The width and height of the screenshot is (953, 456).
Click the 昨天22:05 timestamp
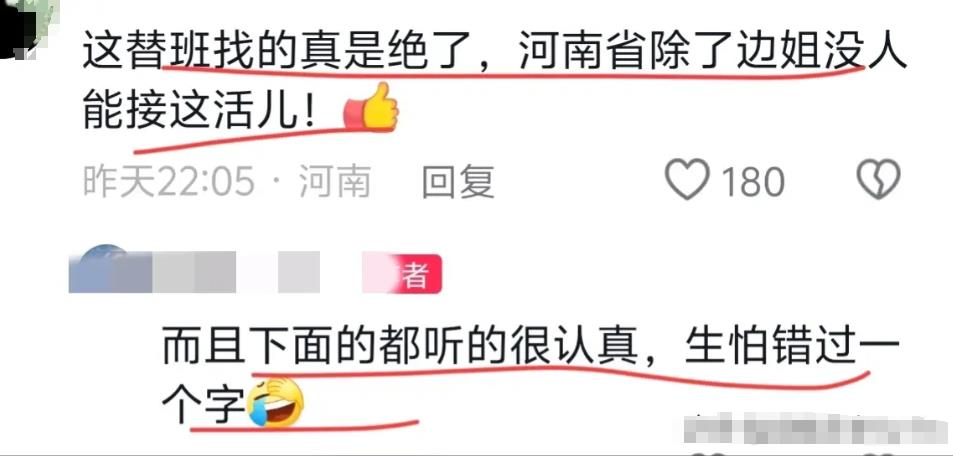click(168, 181)
